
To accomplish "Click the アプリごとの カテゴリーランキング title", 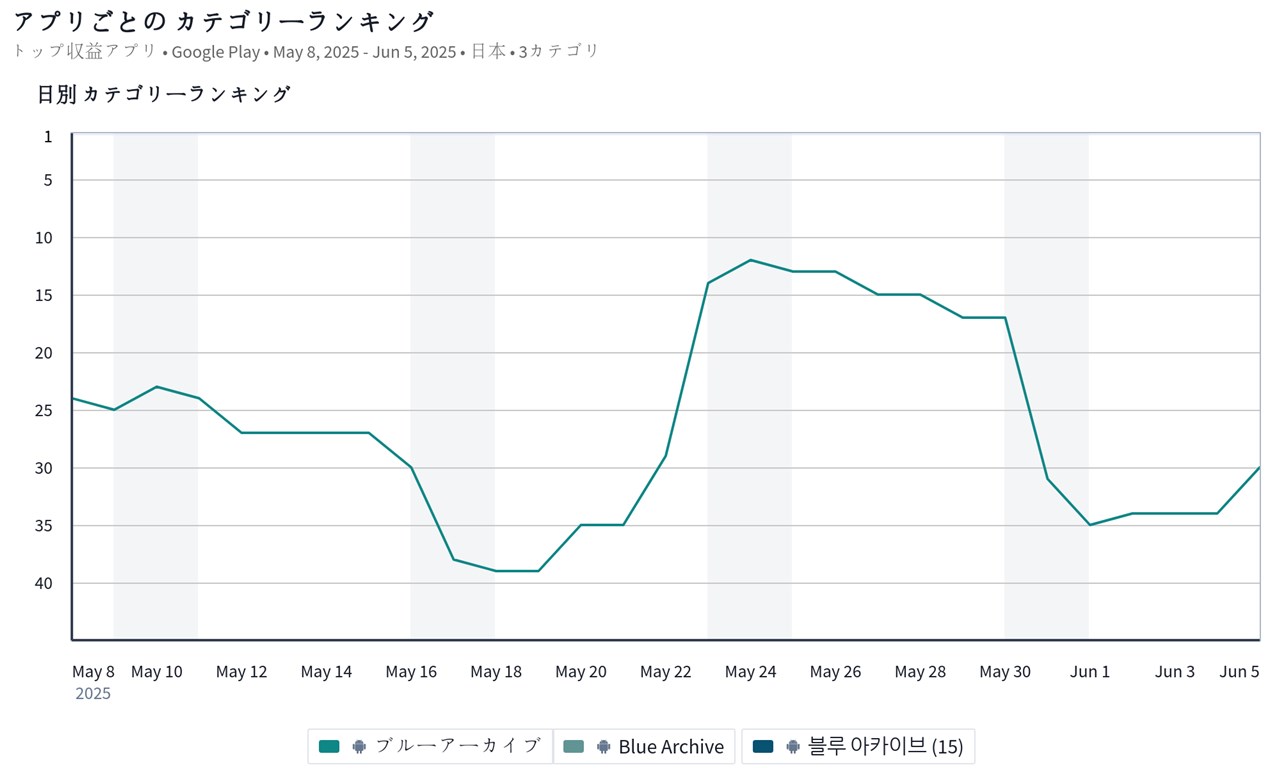I will tap(224, 21).
